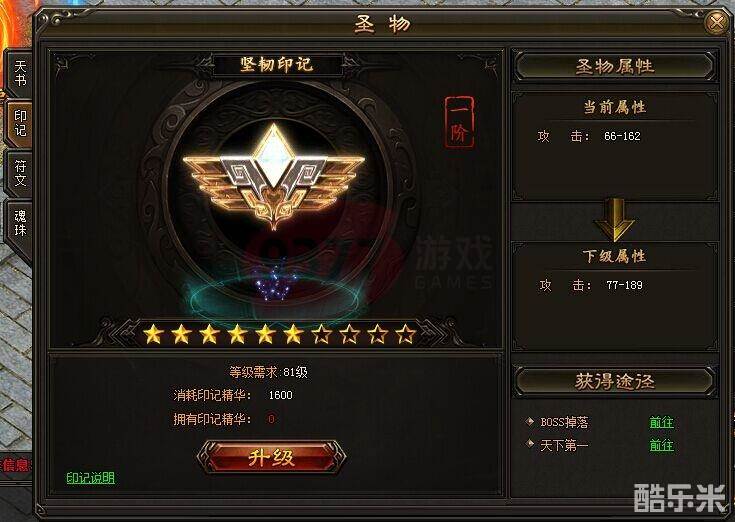Switch to the 符文 side tab
The image size is (735, 522).
[x=20, y=173]
